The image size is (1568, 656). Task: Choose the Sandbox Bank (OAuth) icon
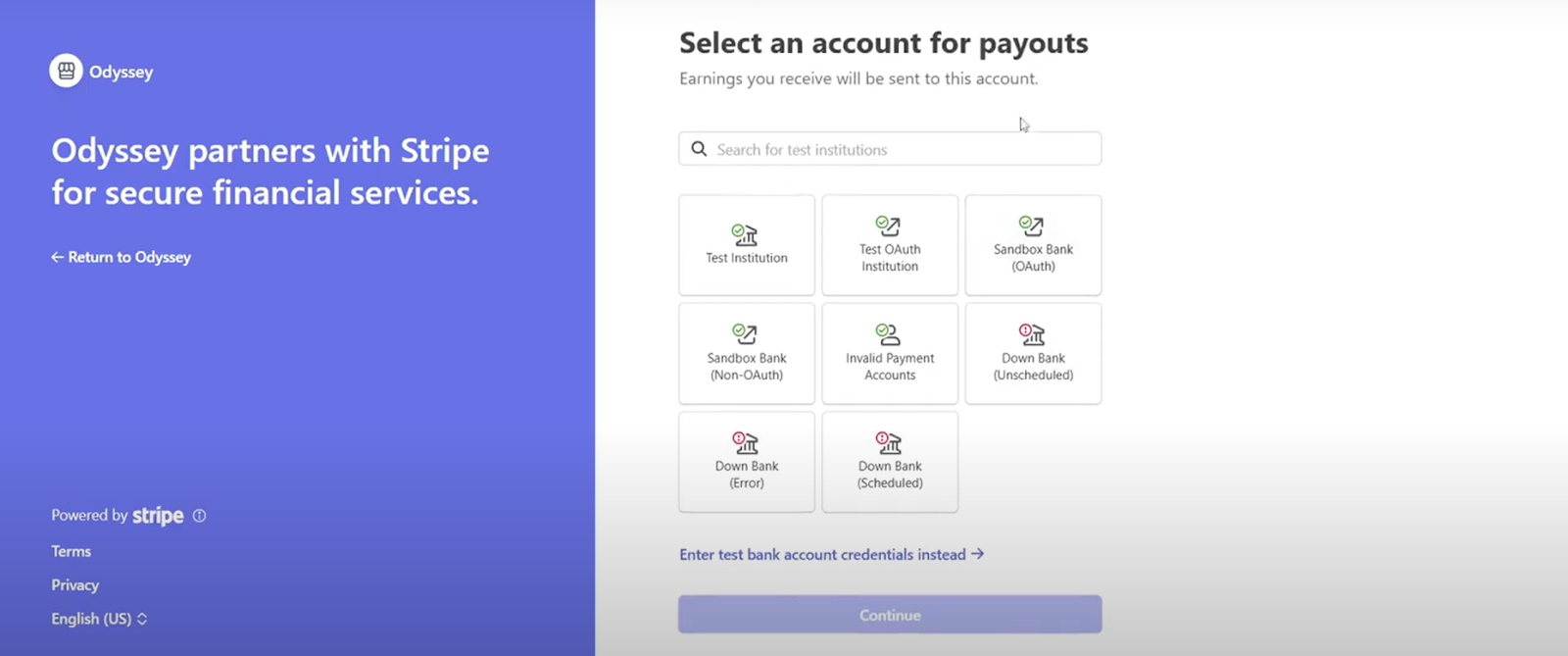point(1032,226)
